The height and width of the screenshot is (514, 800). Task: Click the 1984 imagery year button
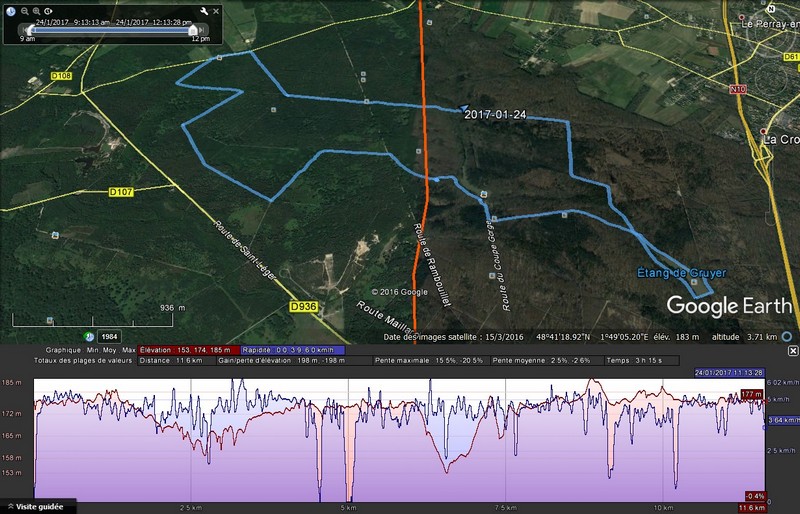109,337
